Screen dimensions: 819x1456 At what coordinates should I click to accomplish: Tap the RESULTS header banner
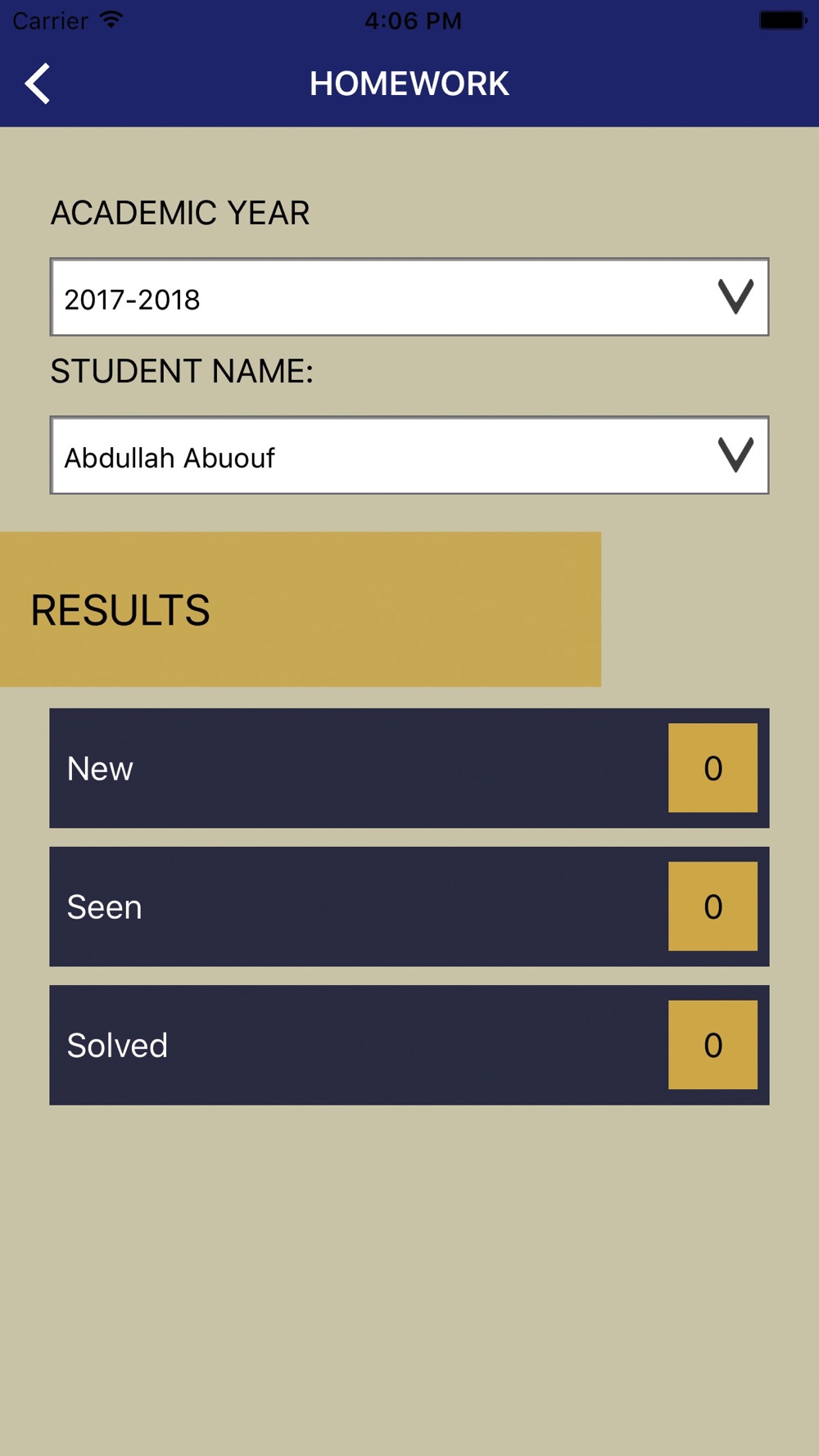click(x=300, y=609)
